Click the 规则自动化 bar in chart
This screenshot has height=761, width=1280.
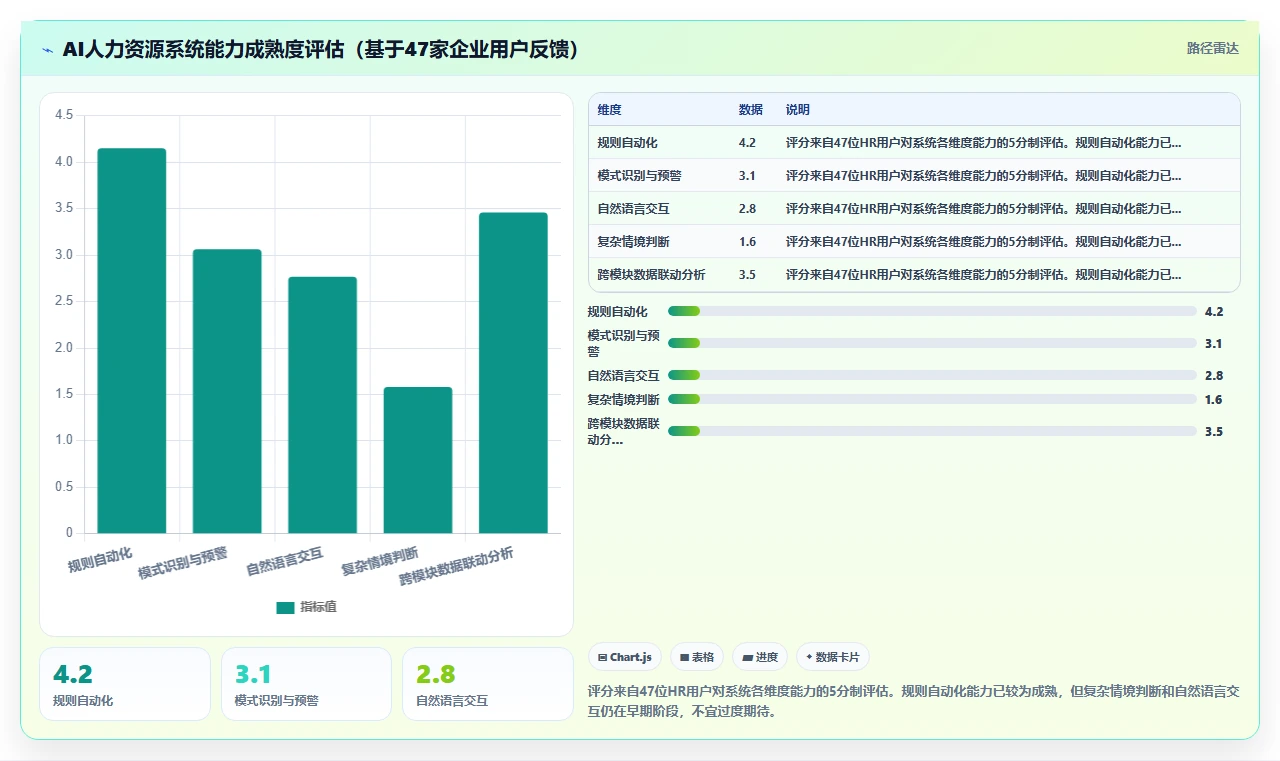click(132, 340)
